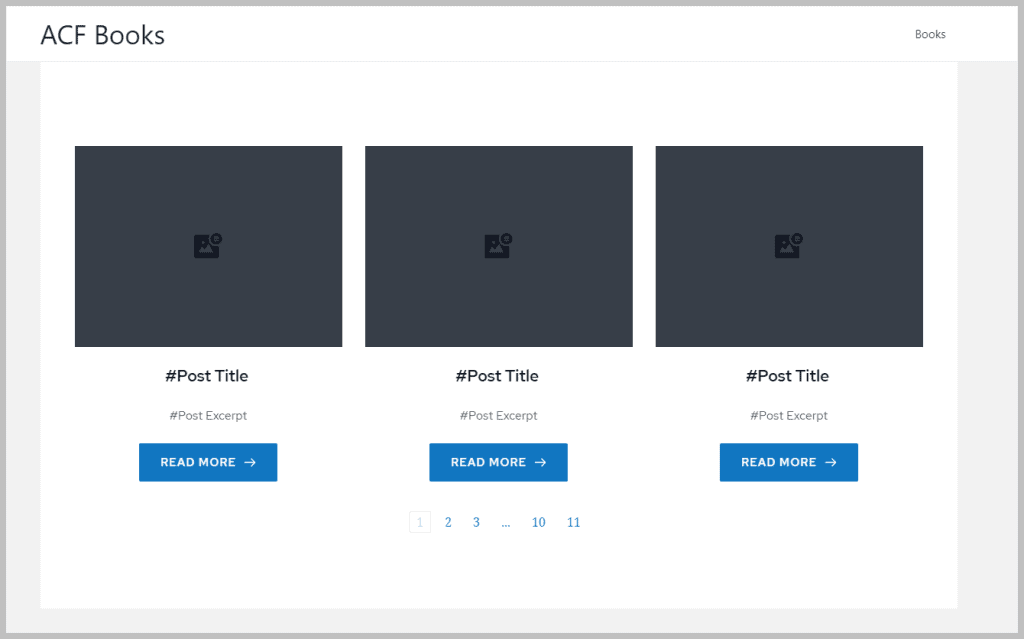Click READ MORE button in middle card

pyautogui.click(x=498, y=463)
